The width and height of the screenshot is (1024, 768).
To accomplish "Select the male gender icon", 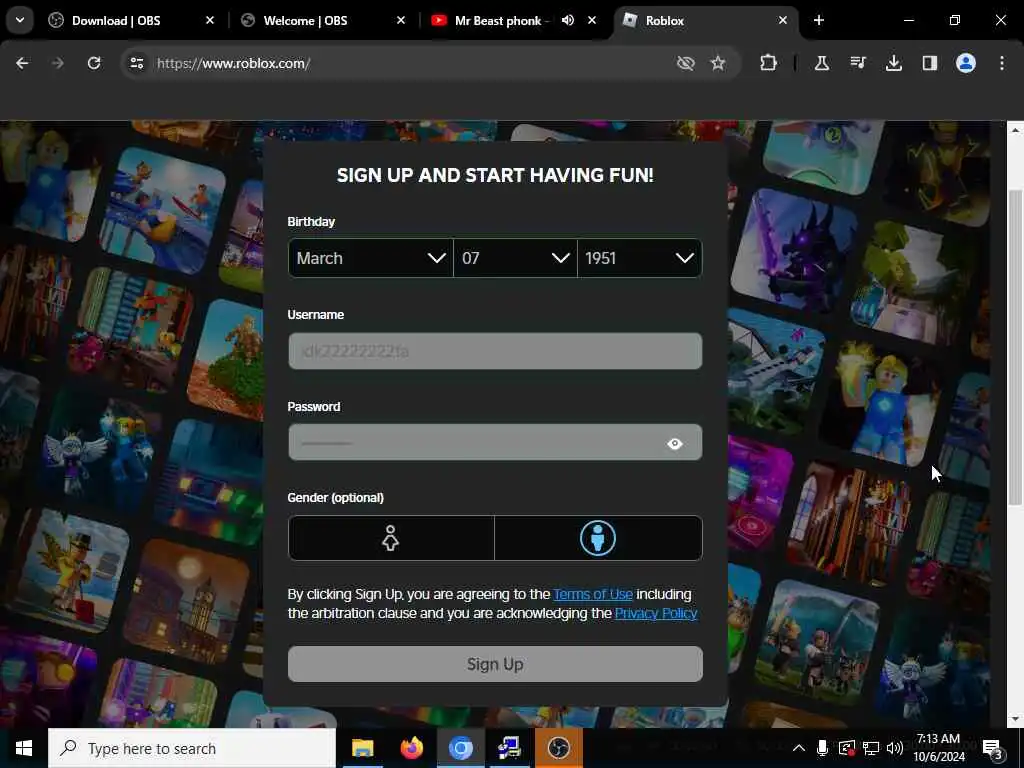I will (598, 538).
